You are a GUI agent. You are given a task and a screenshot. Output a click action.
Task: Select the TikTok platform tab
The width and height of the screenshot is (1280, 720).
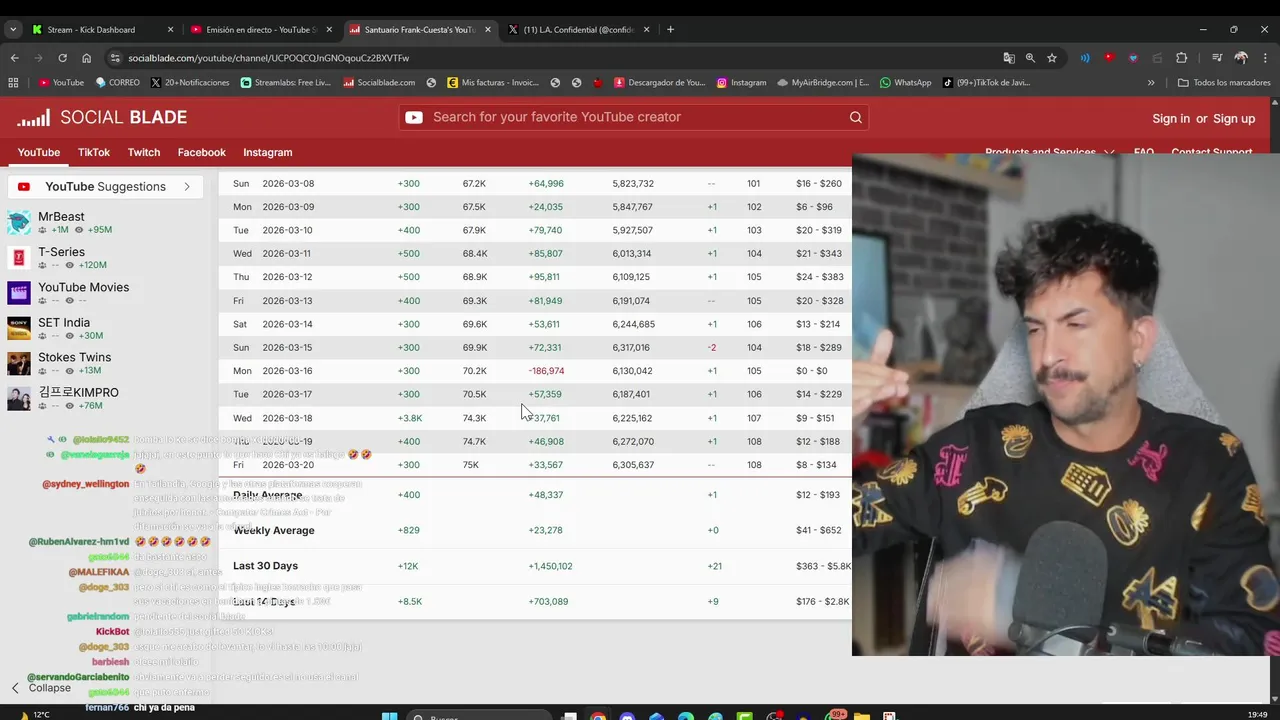click(x=94, y=152)
